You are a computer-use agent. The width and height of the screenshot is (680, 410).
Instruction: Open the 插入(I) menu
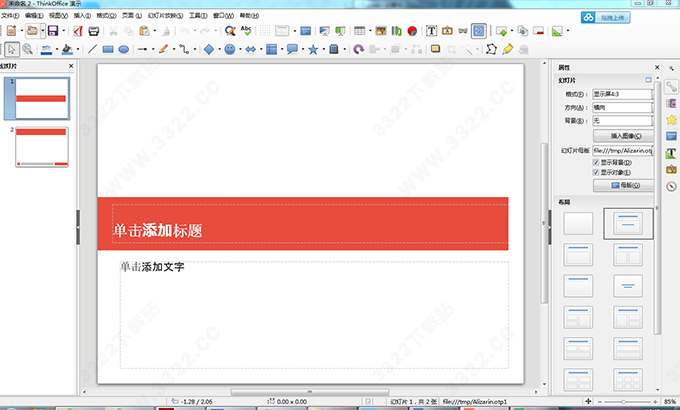point(82,16)
